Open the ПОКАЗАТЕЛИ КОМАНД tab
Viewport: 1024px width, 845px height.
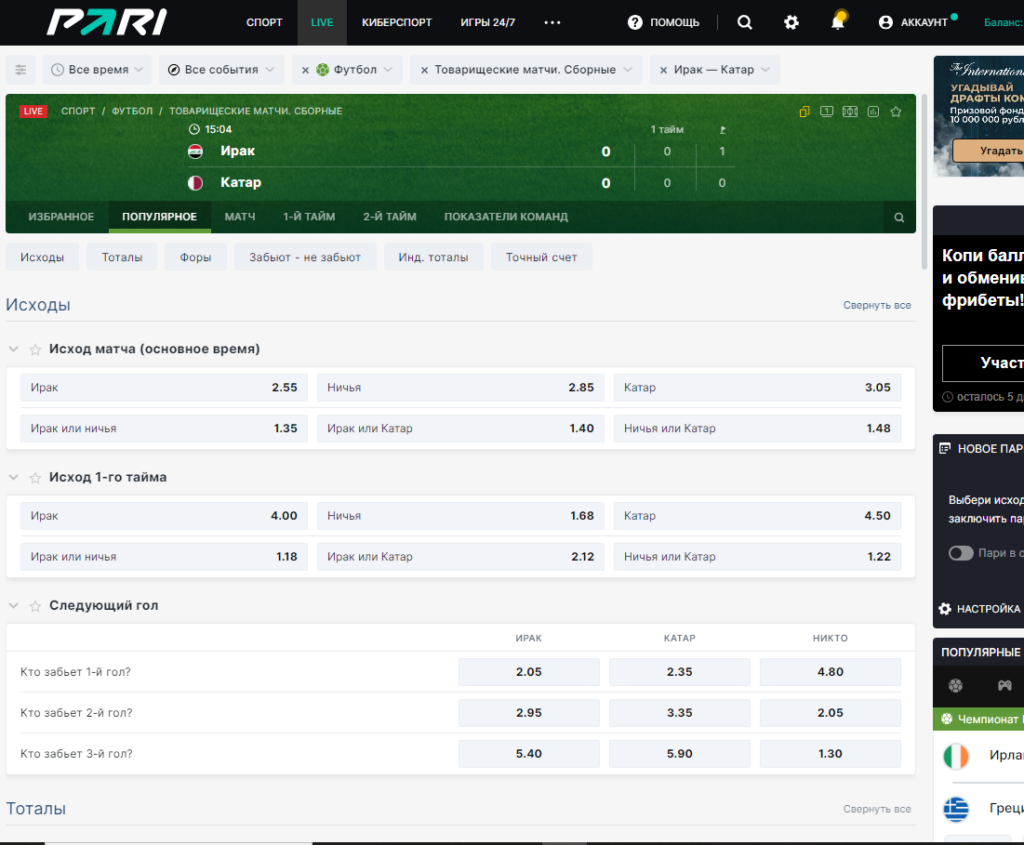point(506,217)
